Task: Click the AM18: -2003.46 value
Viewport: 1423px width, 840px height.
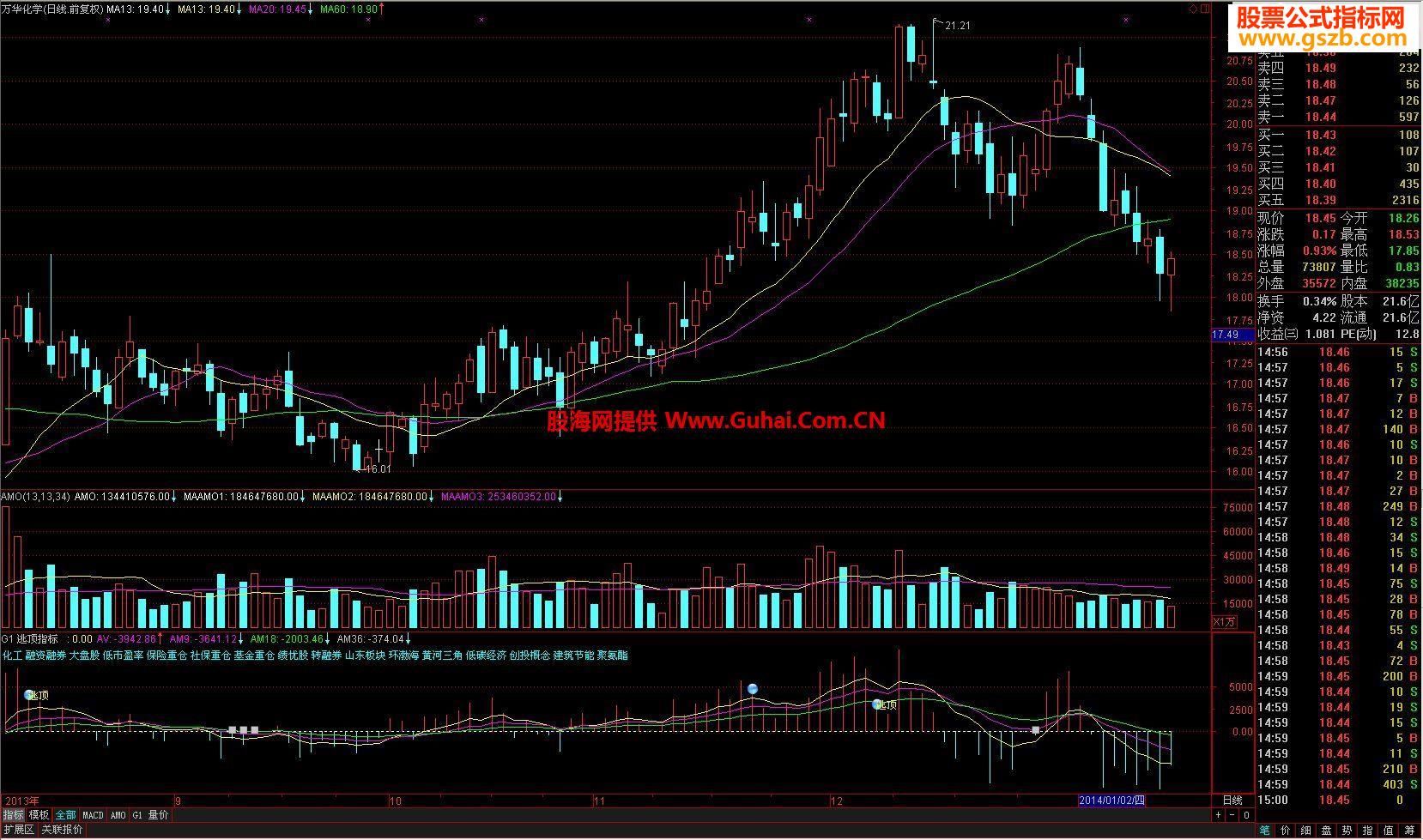Action: [x=287, y=639]
